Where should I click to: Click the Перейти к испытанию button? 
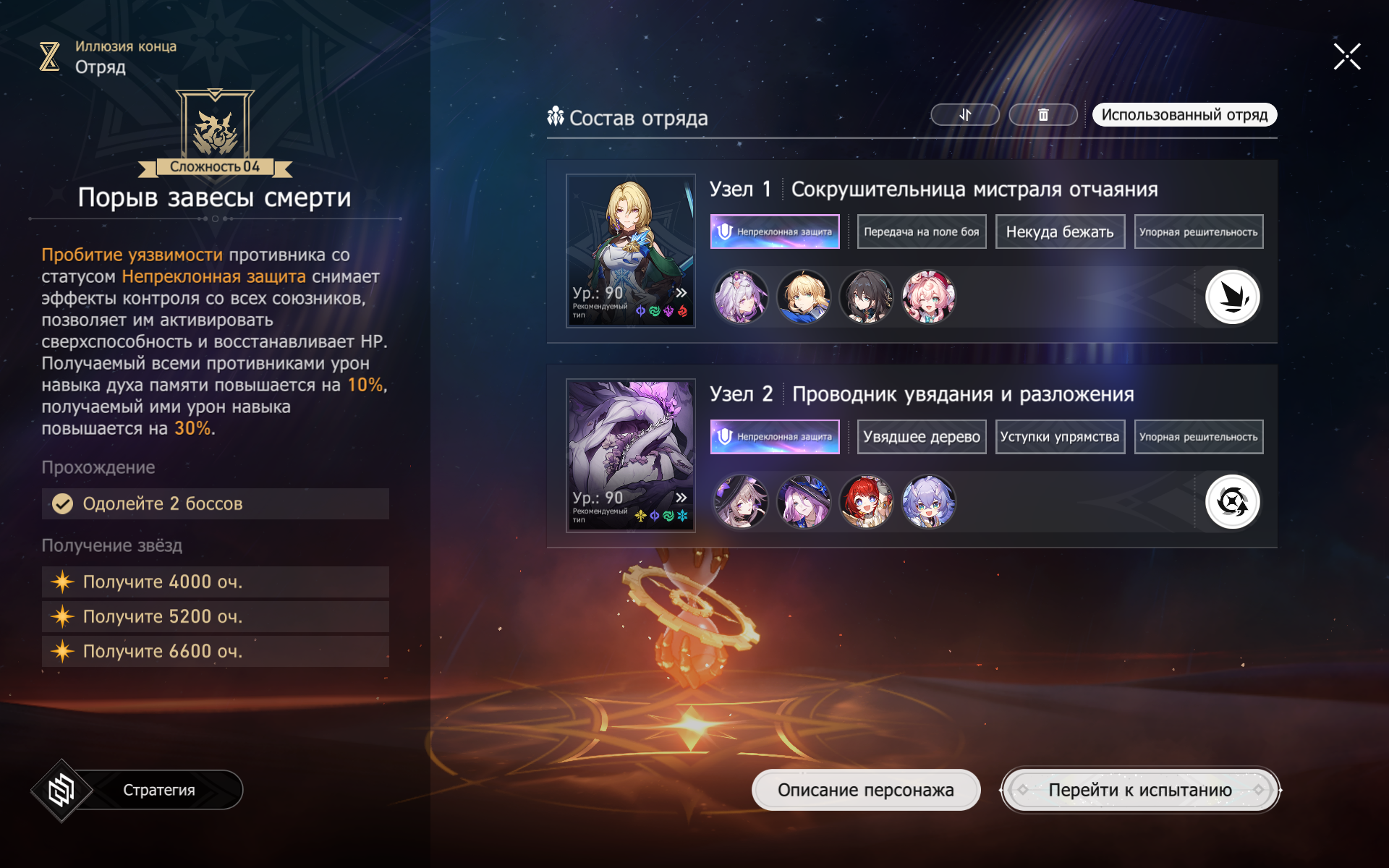1140,790
